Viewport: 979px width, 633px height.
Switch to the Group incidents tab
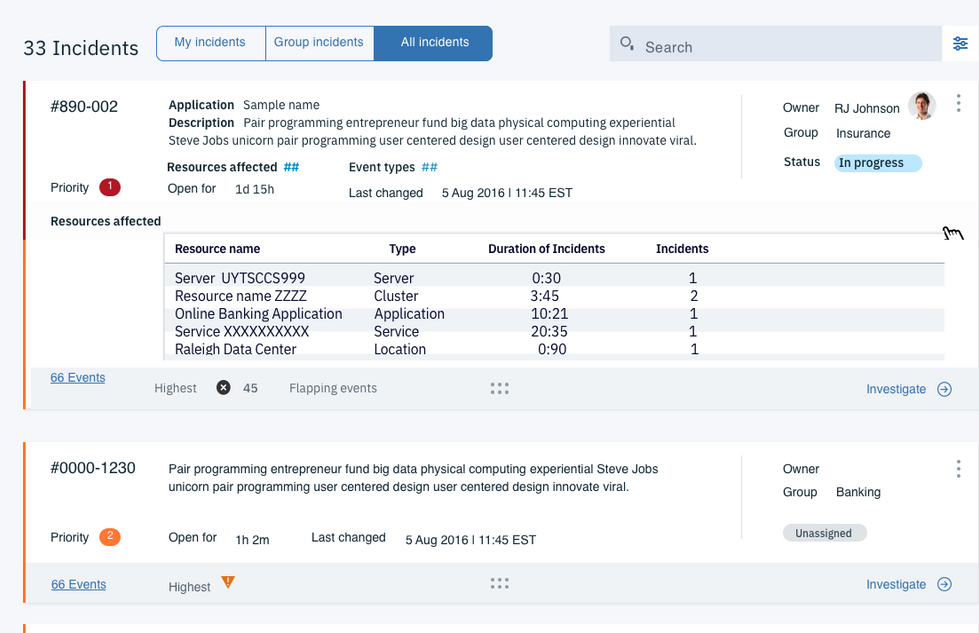(319, 43)
